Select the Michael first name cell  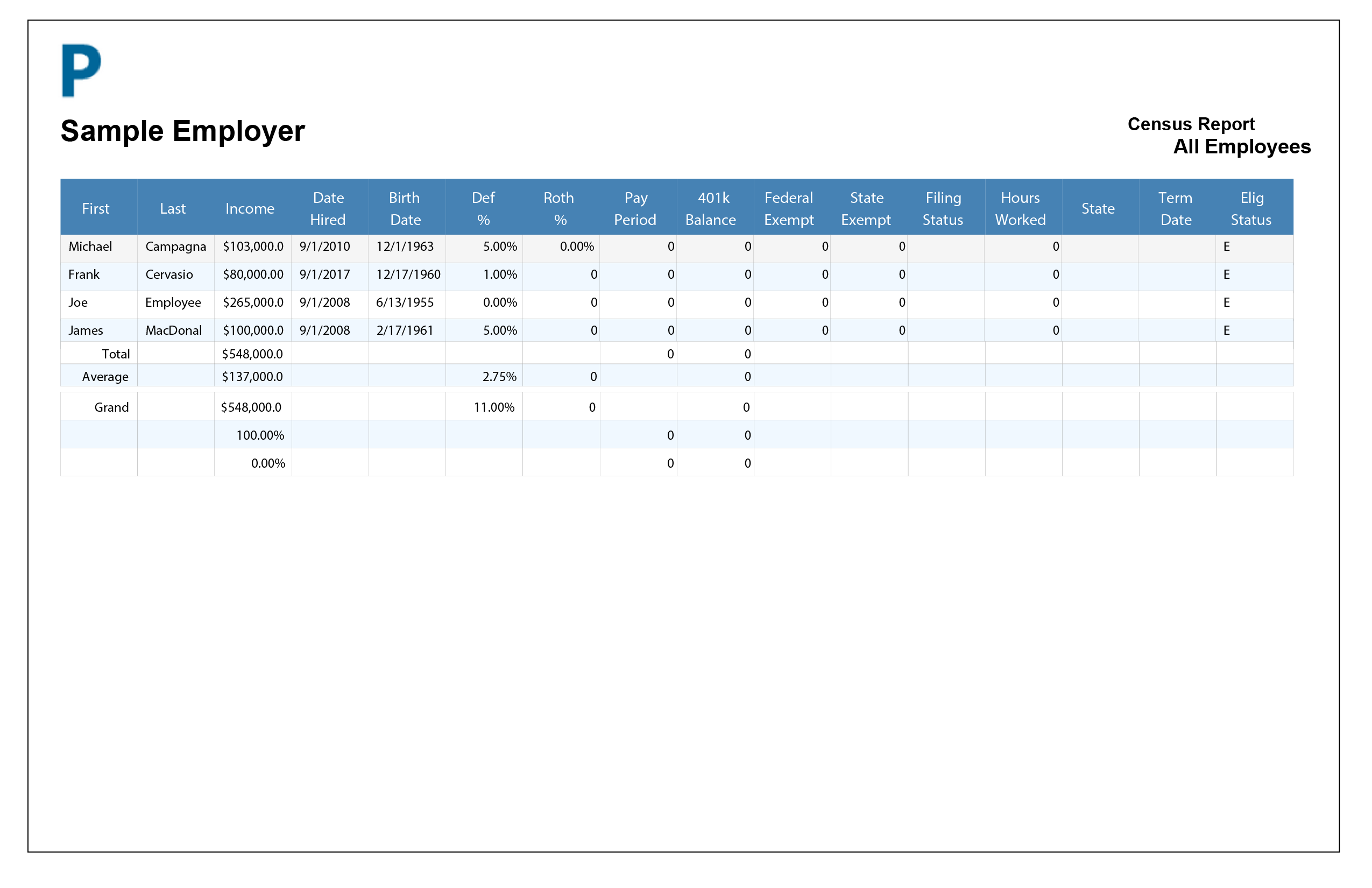click(90, 247)
